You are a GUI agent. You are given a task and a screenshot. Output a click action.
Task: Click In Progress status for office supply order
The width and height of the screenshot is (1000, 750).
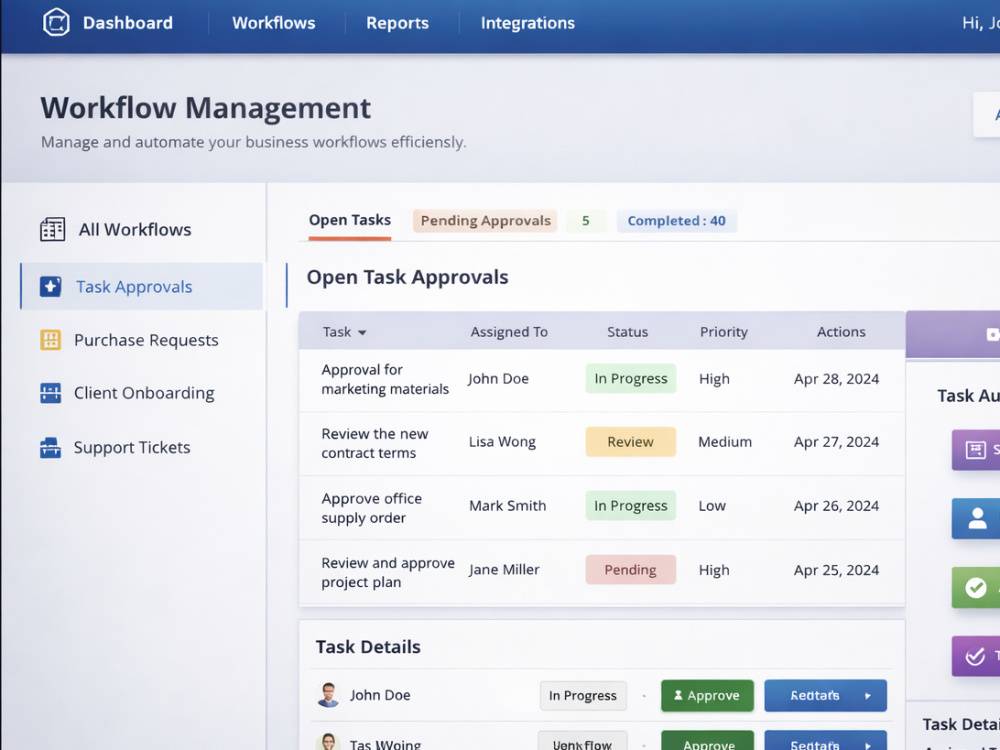point(631,506)
